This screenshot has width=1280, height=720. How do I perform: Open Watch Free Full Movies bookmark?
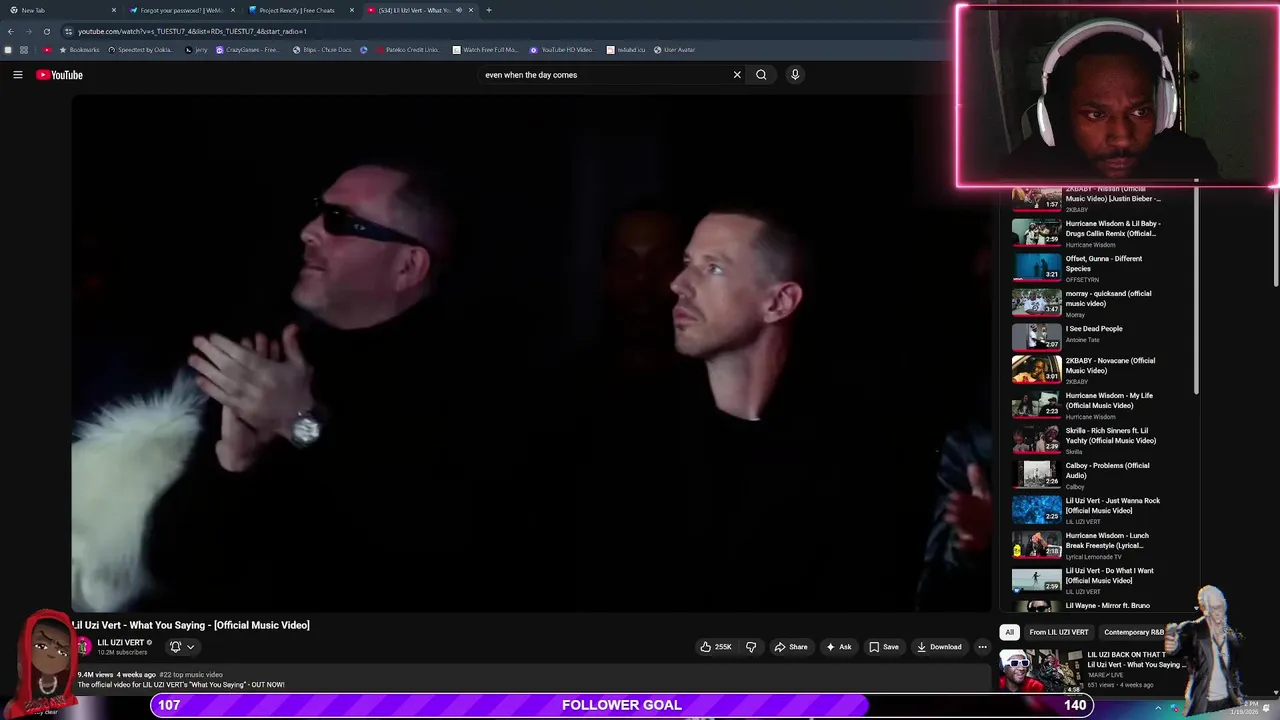[x=486, y=50]
